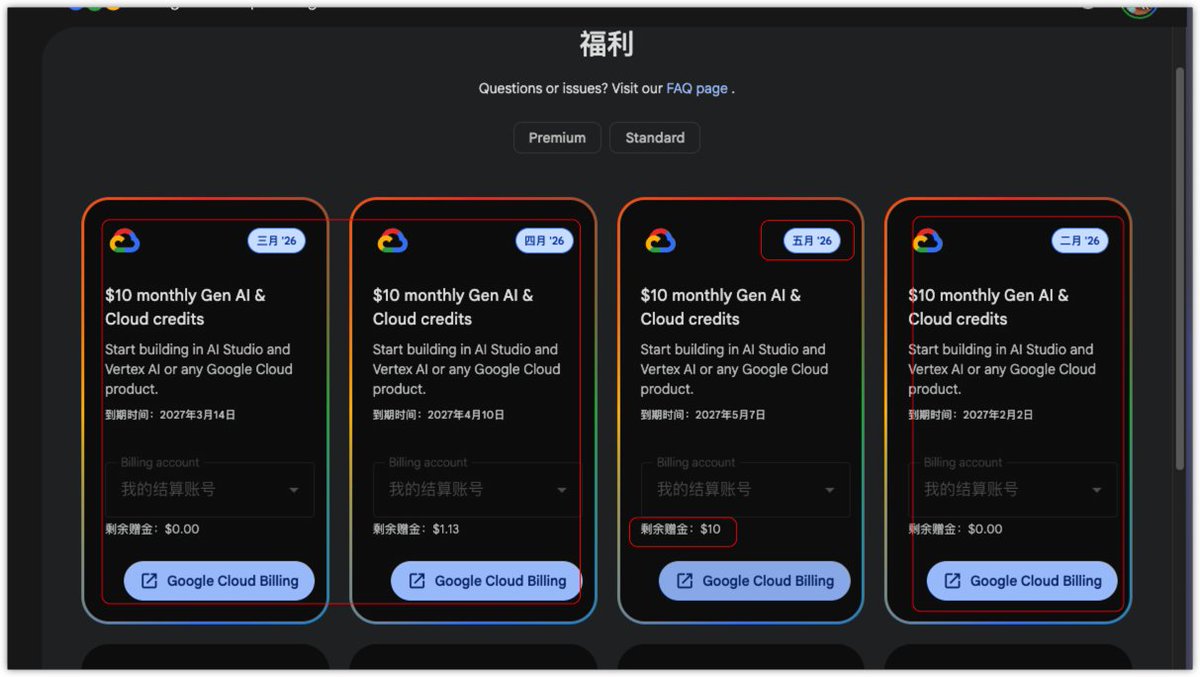Click the credits title on 五月 '26 card

tap(721, 307)
